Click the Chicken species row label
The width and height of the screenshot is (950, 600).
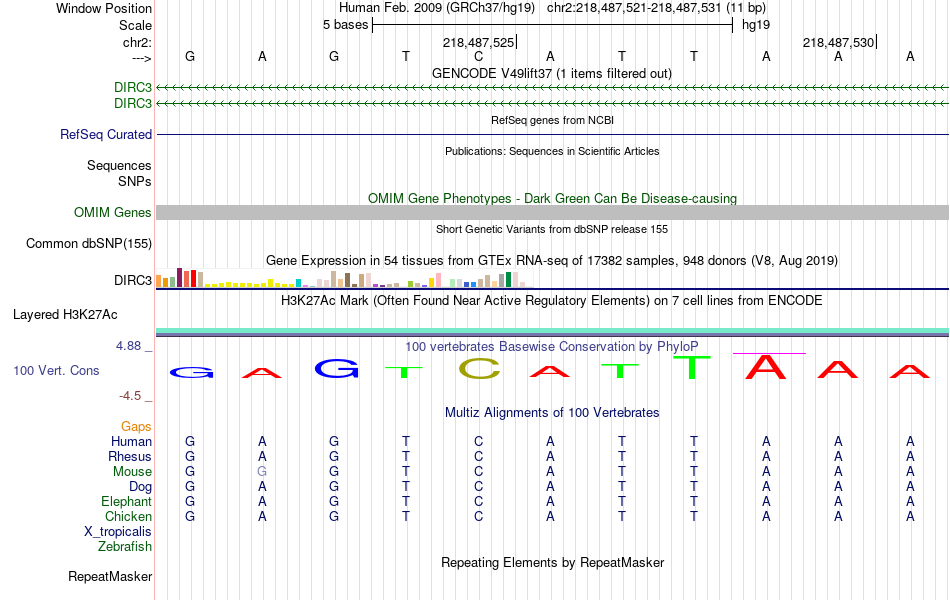point(128,516)
